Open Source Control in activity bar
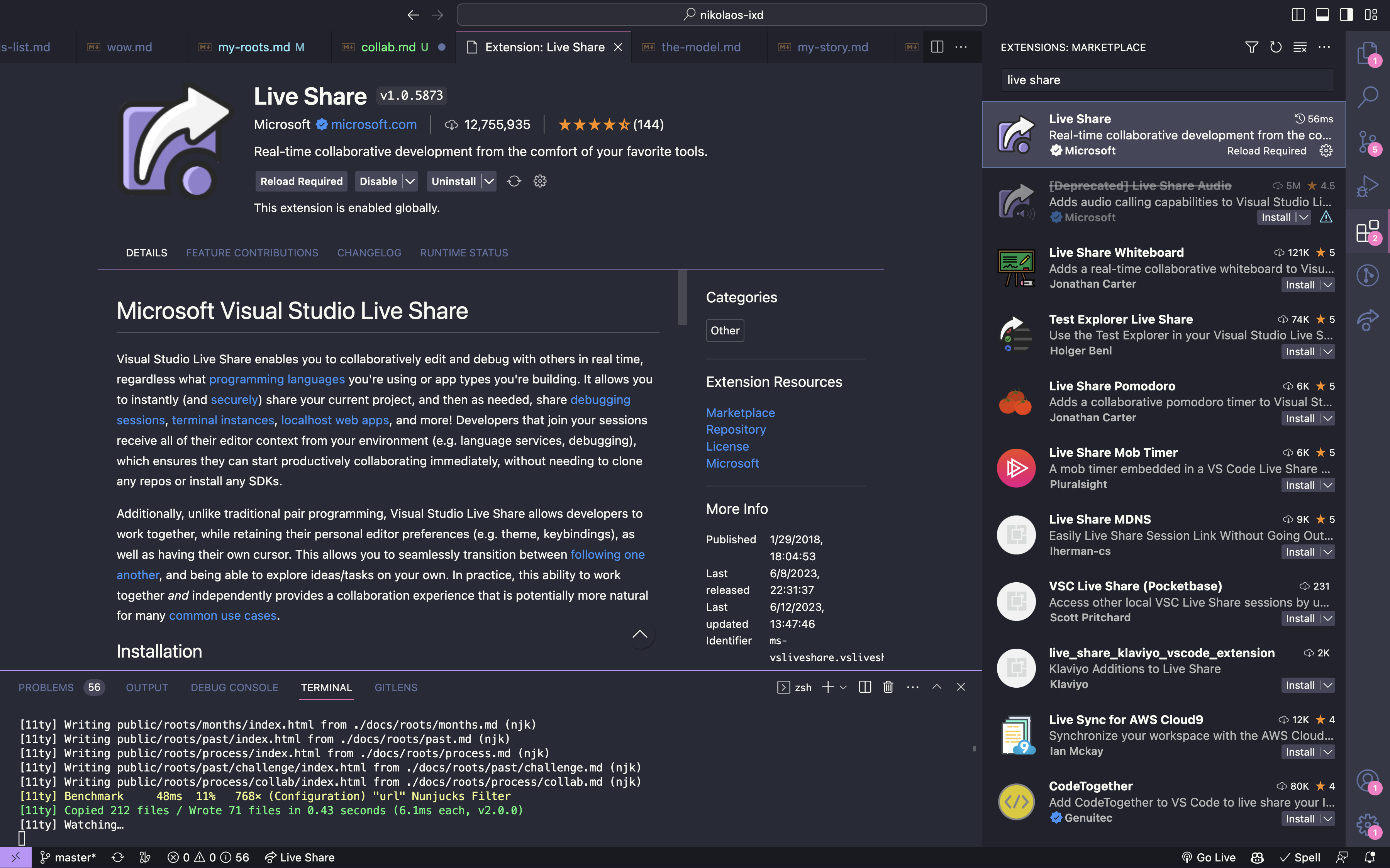This screenshot has width=1390, height=868. pos(1368,141)
